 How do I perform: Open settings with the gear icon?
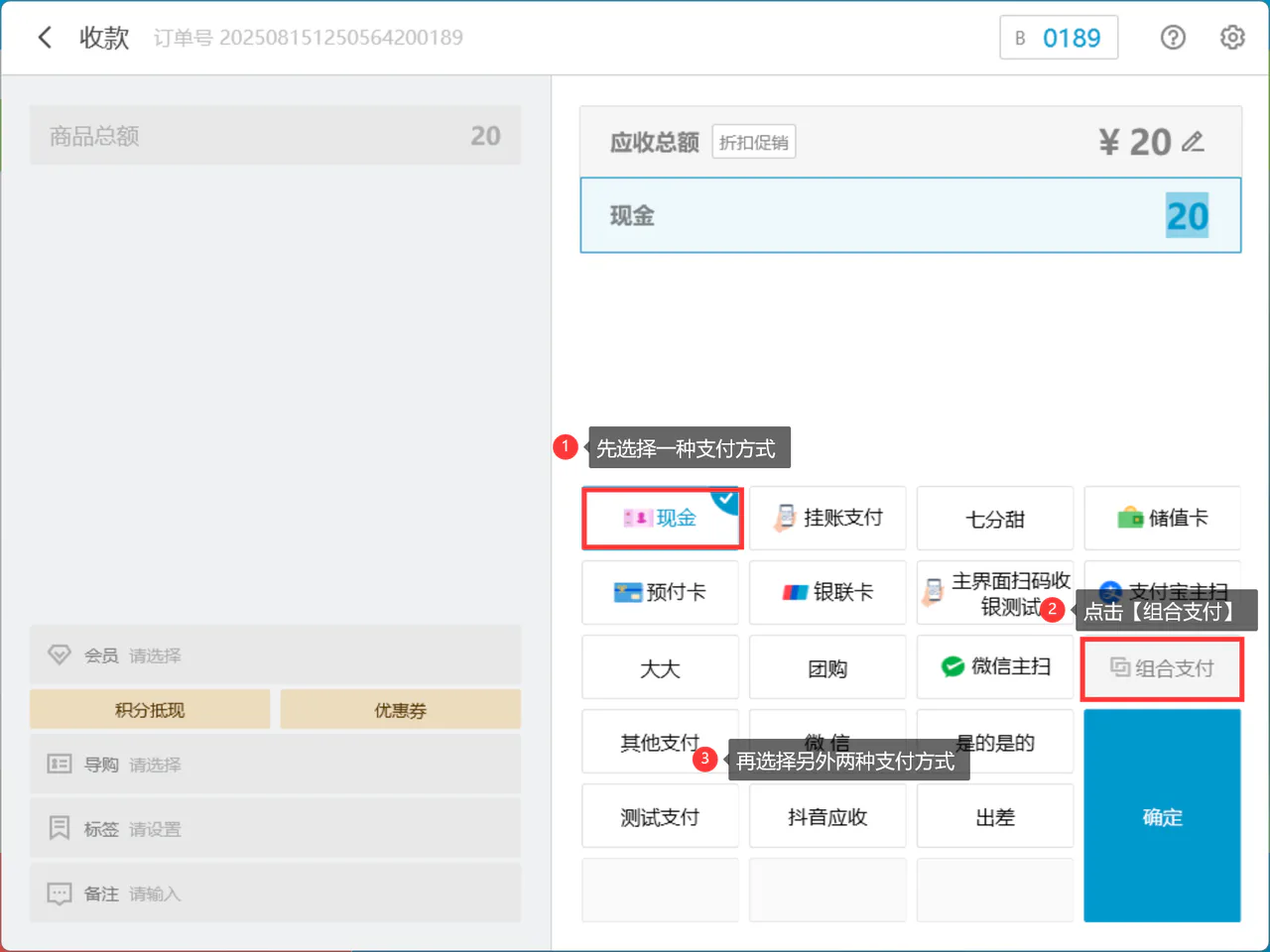click(1232, 38)
